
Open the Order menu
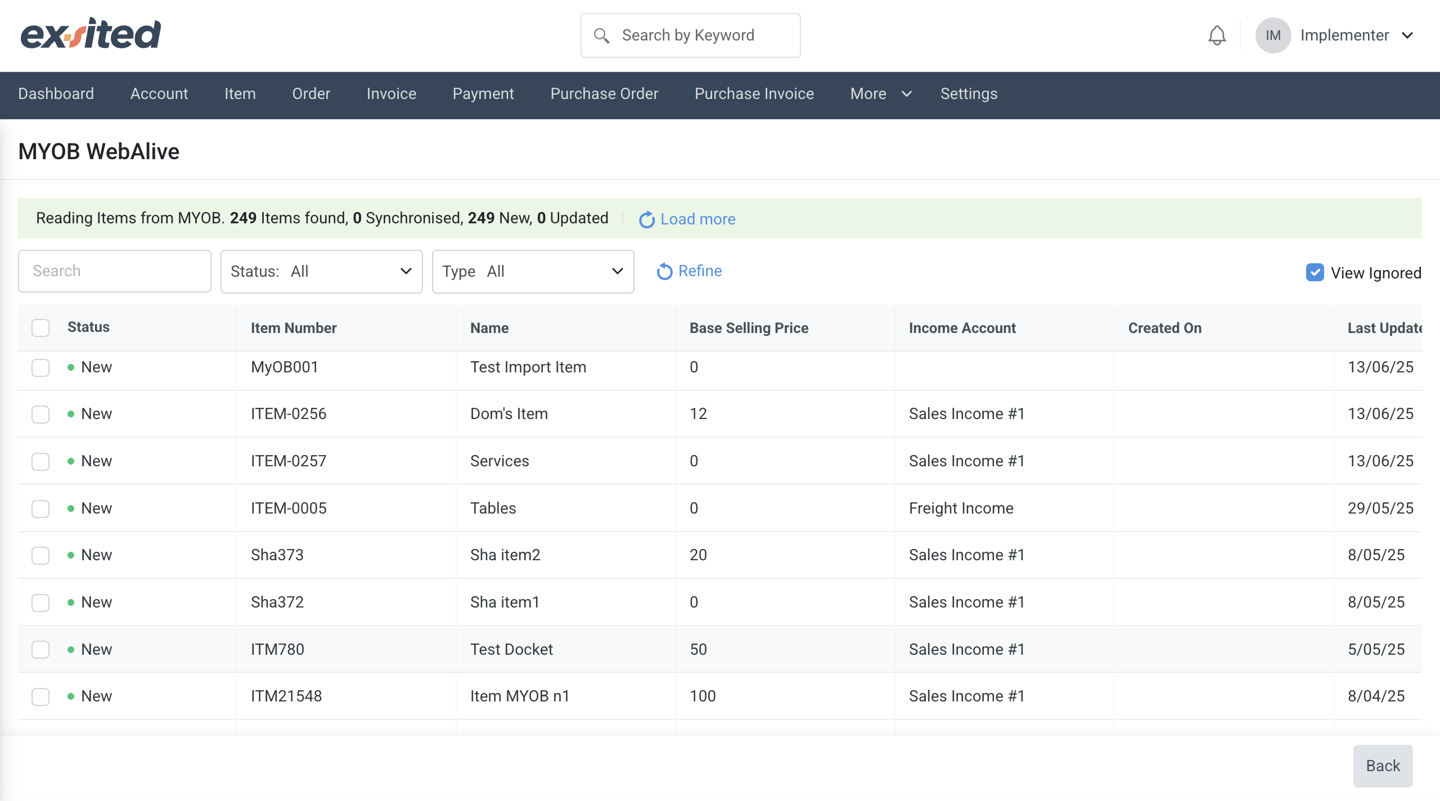pyautogui.click(x=311, y=94)
